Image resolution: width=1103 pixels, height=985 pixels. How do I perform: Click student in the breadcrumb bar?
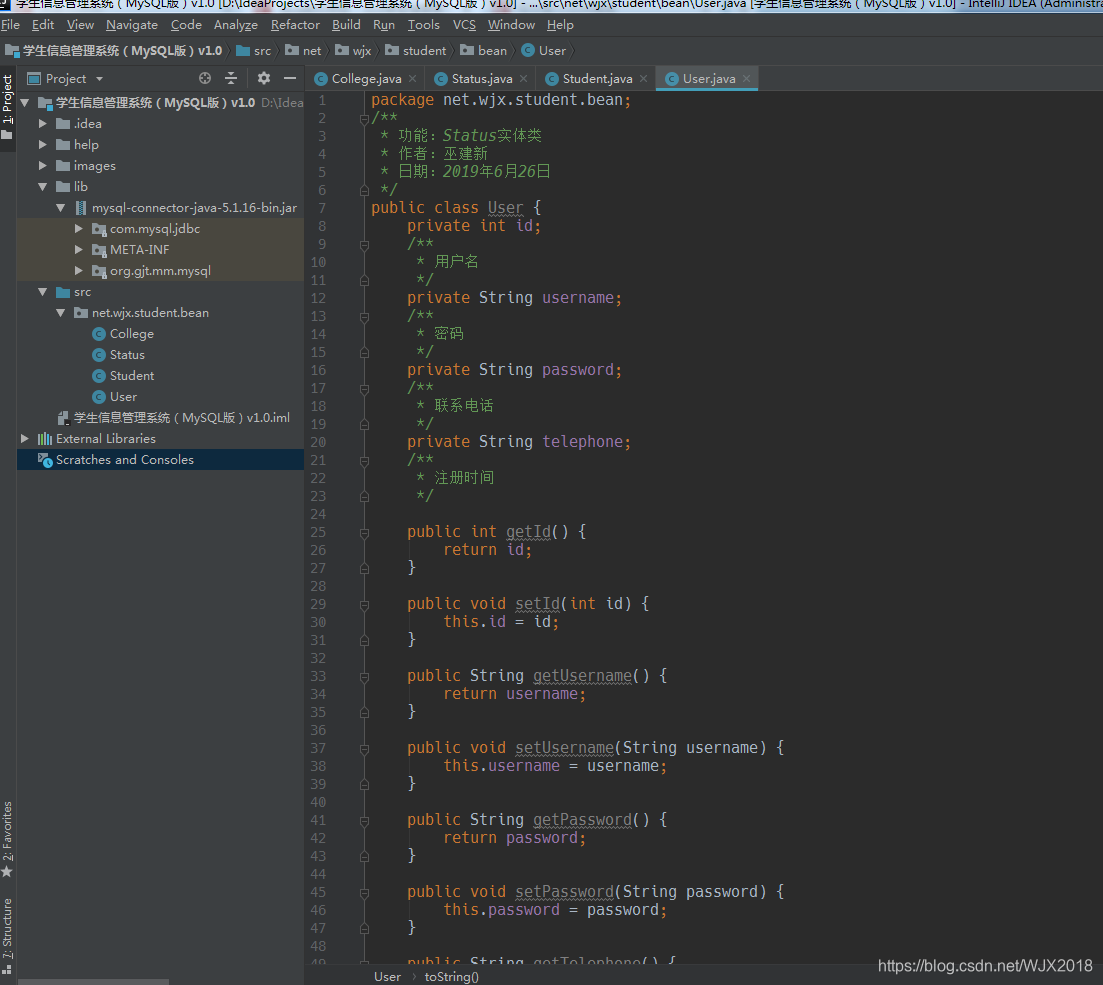pyautogui.click(x=416, y=51)
